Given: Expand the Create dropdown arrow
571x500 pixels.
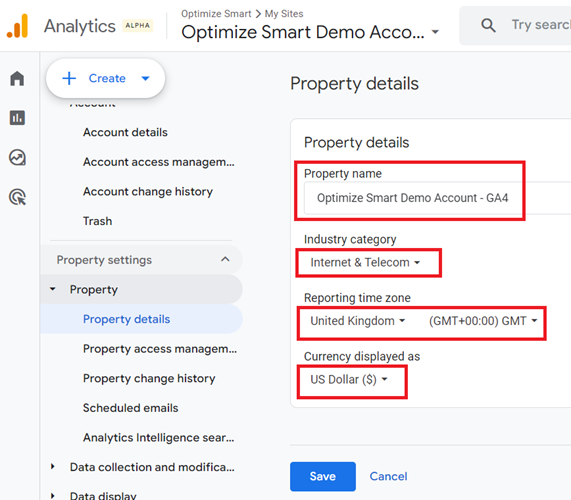Looking at the screenshot, I should point(145,78).
